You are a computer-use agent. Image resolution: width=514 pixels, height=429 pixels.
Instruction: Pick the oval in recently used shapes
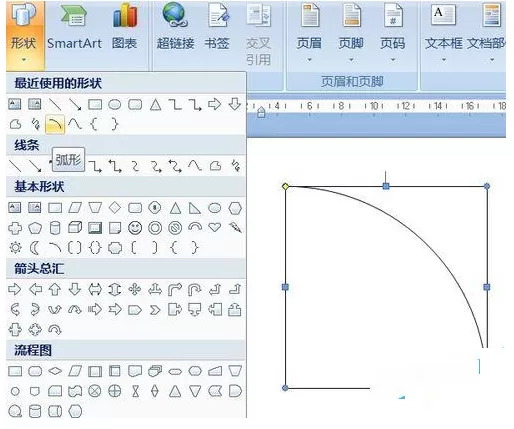pyautogui.click(x=115, y=105)
